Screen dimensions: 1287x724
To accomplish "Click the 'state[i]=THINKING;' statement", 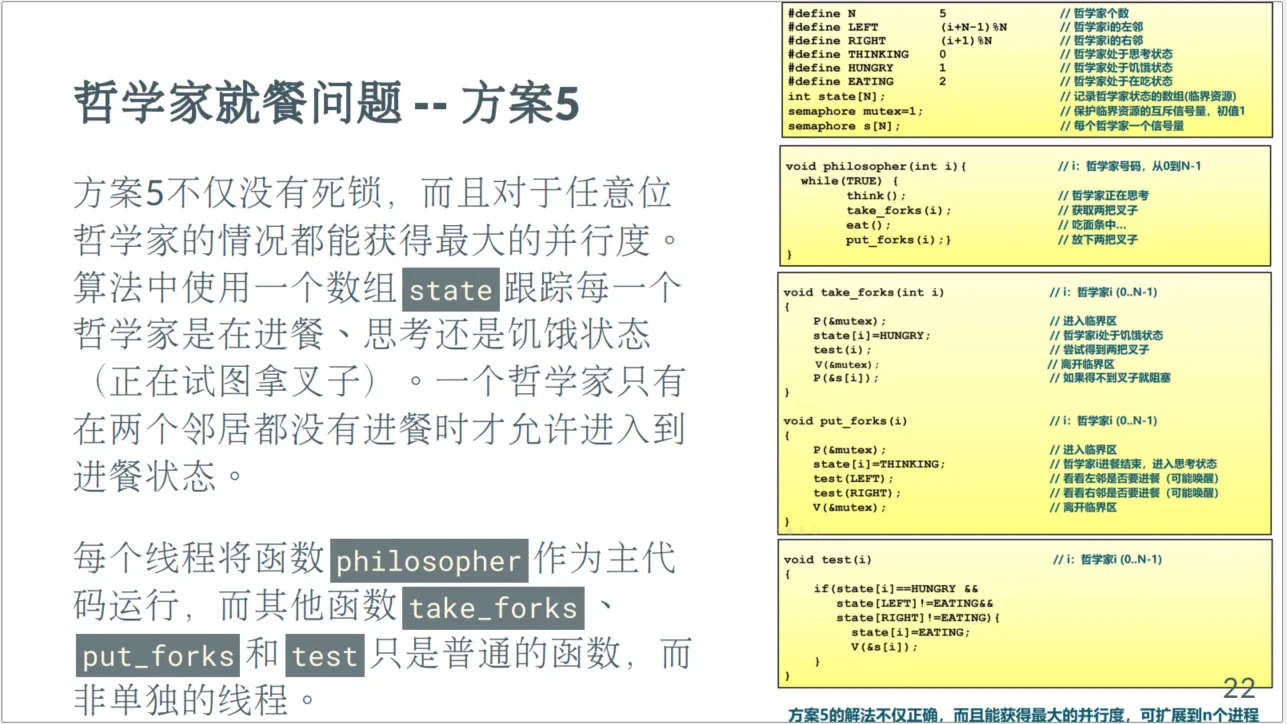I will 879,464.
